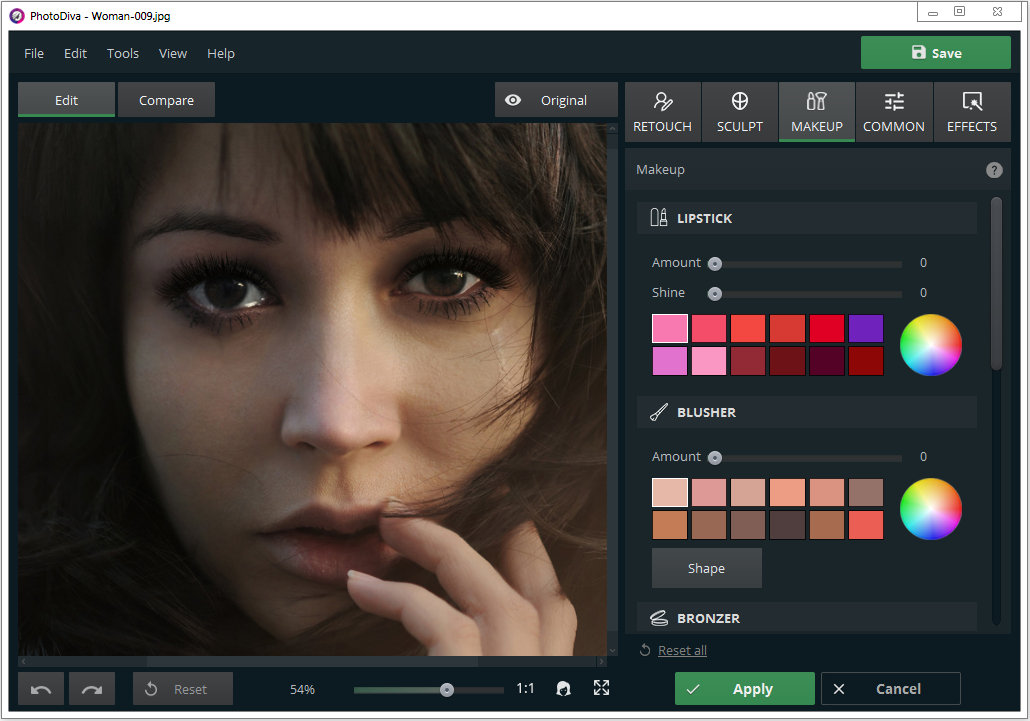The image size is (1030, 721).
Task: Open the File menu
Action: pyautogui.click(x=34, y=53)
